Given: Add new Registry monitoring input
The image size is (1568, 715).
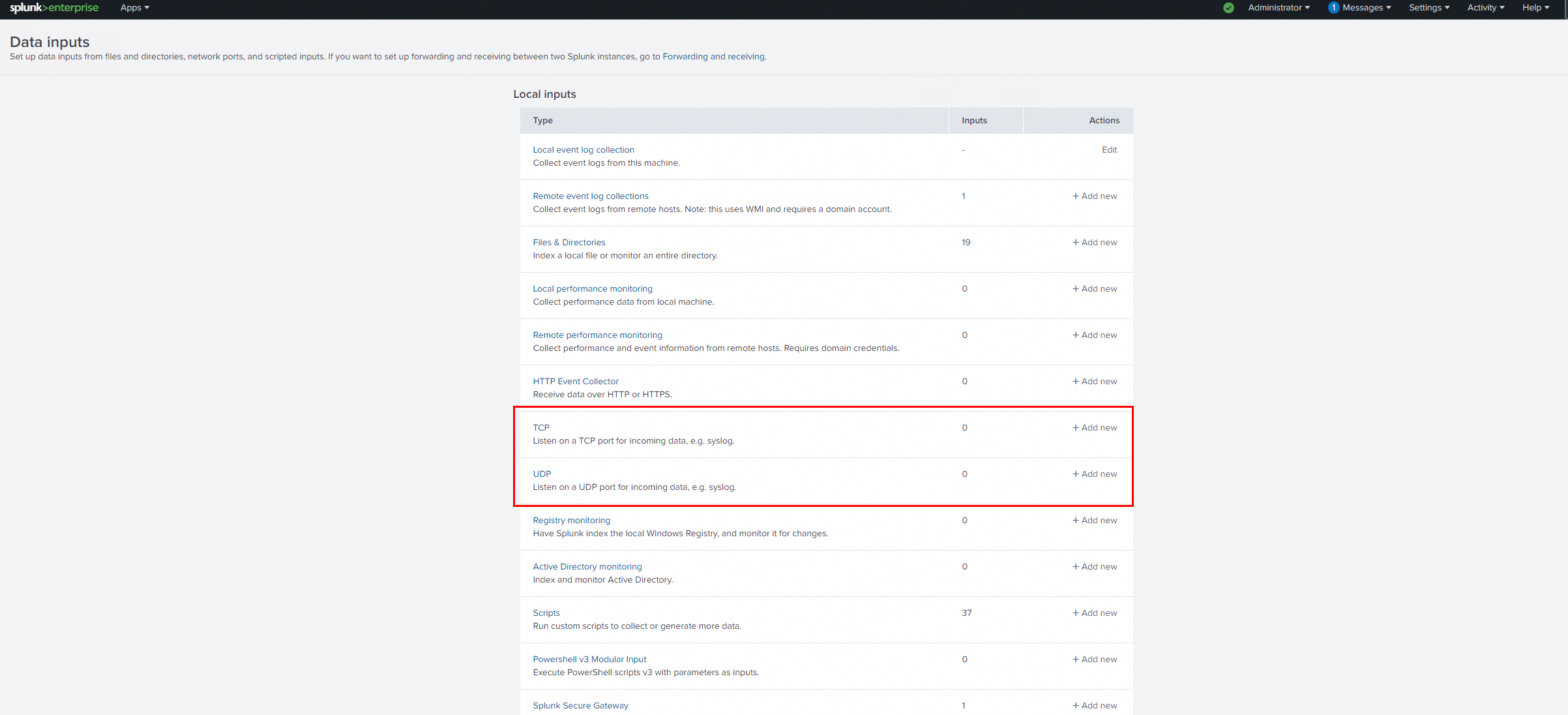Looking at the screenshot, I should (x=1095, y=521).
